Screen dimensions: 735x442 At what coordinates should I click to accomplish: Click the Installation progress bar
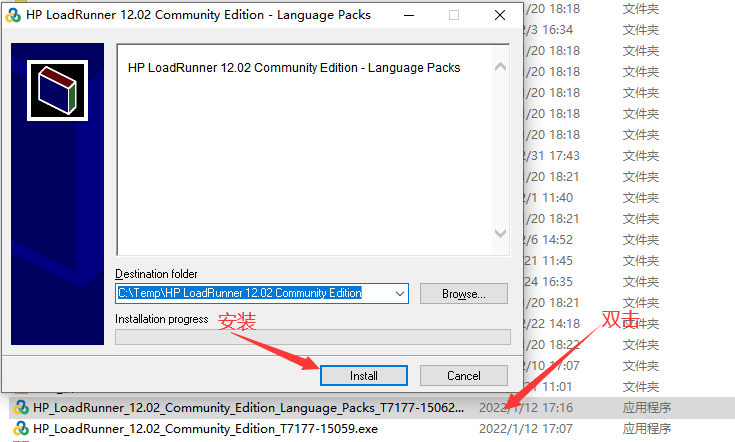pyautogui.click(x=313, y=337)
